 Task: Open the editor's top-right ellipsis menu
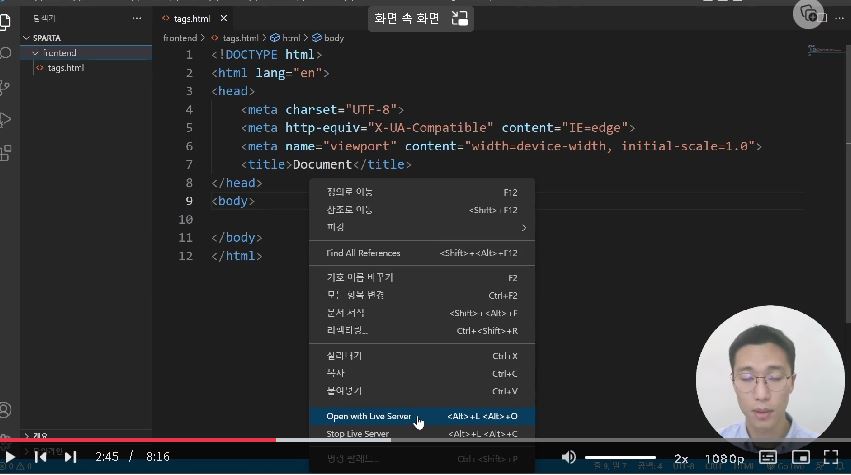click(x=840, y=18)
